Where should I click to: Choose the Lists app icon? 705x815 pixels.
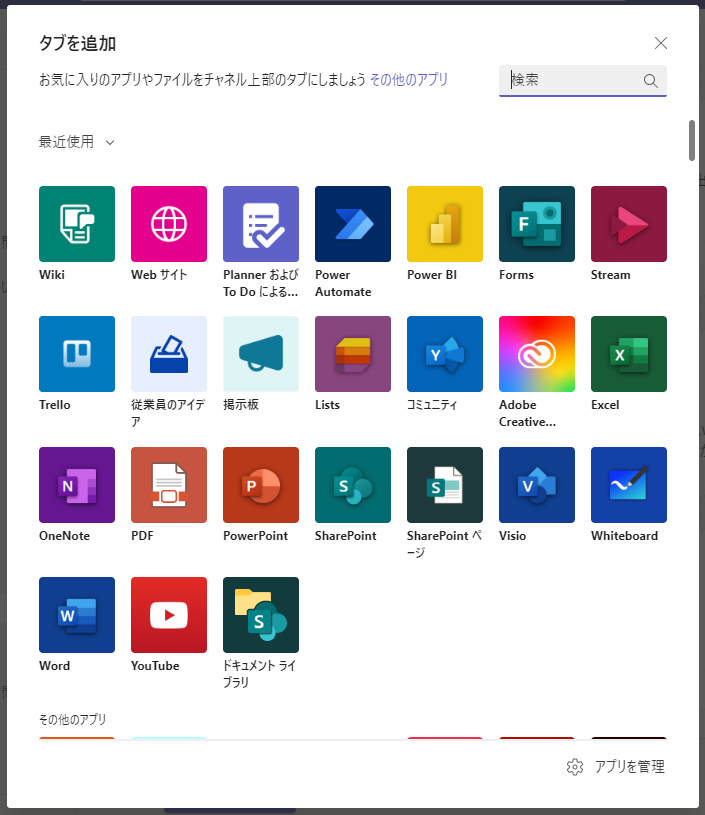pos(353,354)
